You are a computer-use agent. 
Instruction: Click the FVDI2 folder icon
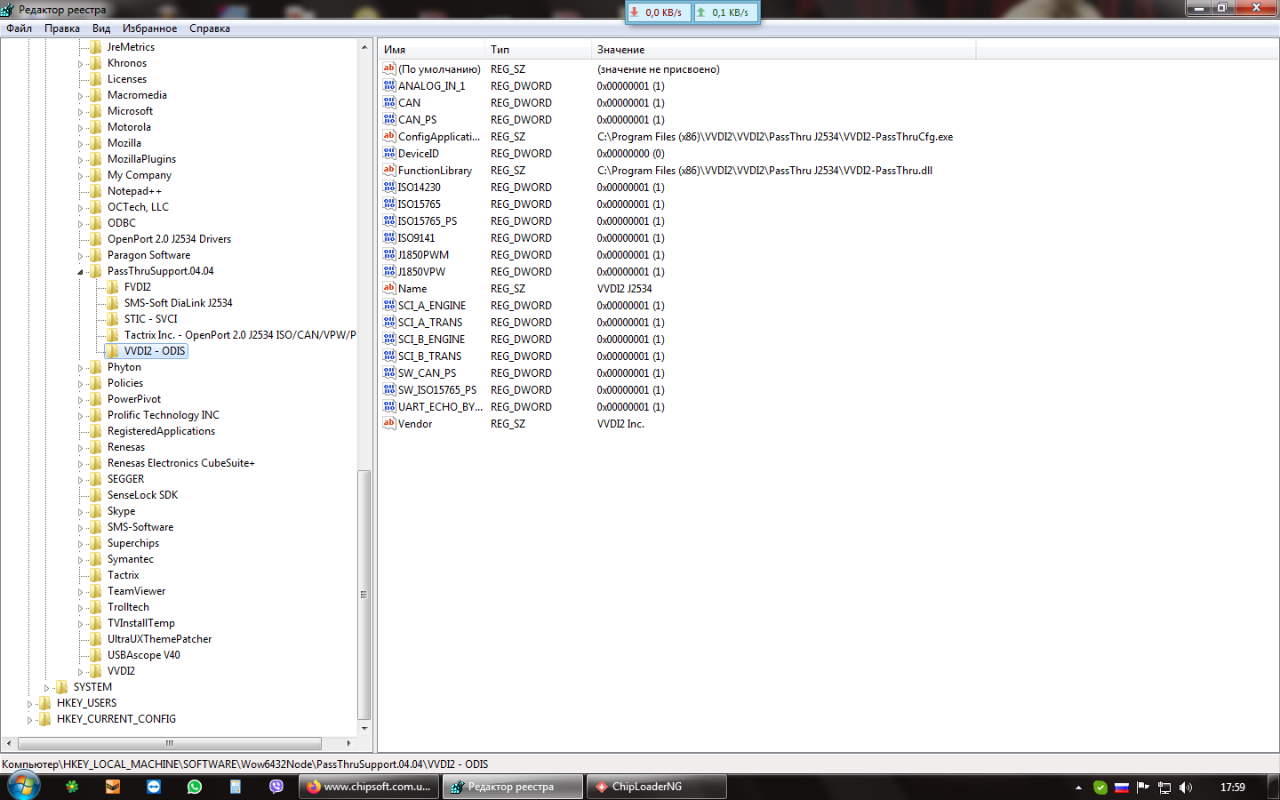[x=113, y=287]
